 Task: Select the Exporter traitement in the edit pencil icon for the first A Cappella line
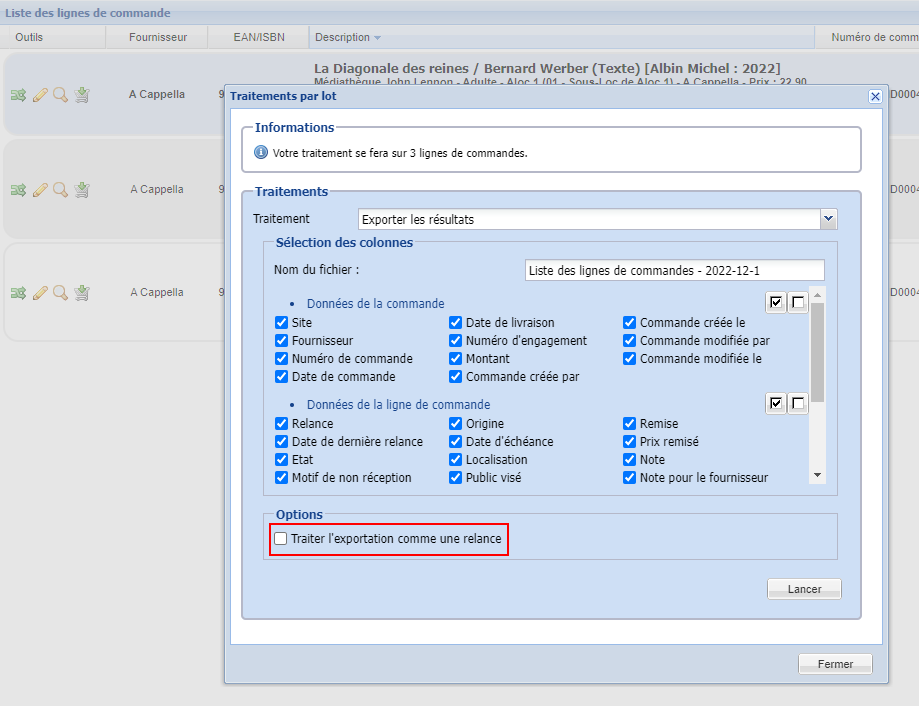(x=40, y=94)
